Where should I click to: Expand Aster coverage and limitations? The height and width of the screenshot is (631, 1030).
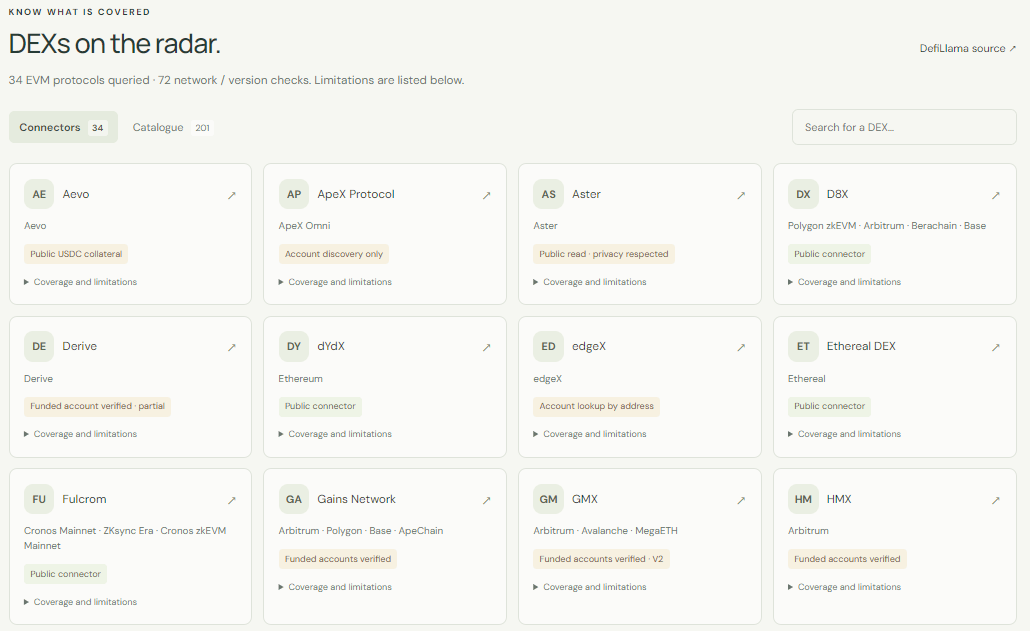pos(590,282)
